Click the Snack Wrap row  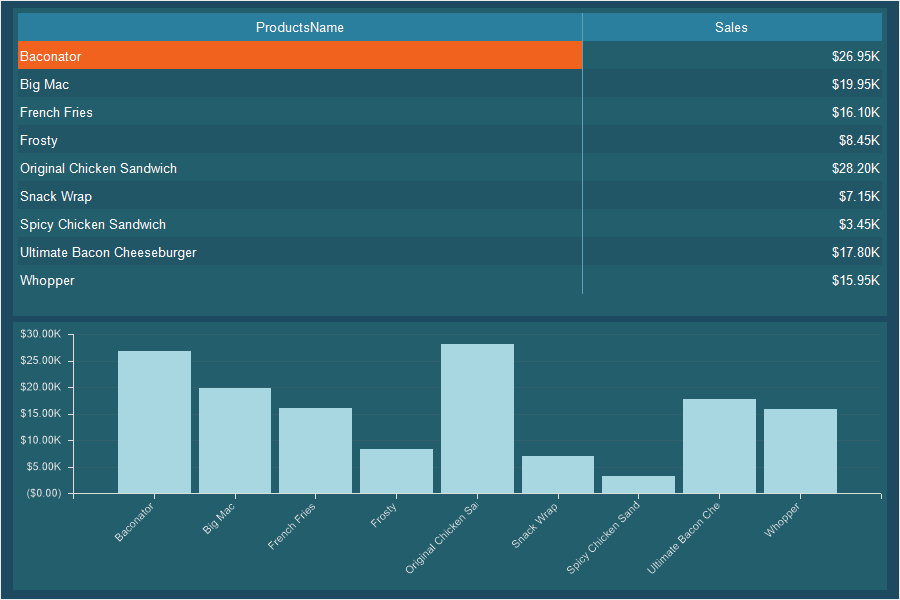click(x=300, y=197)
